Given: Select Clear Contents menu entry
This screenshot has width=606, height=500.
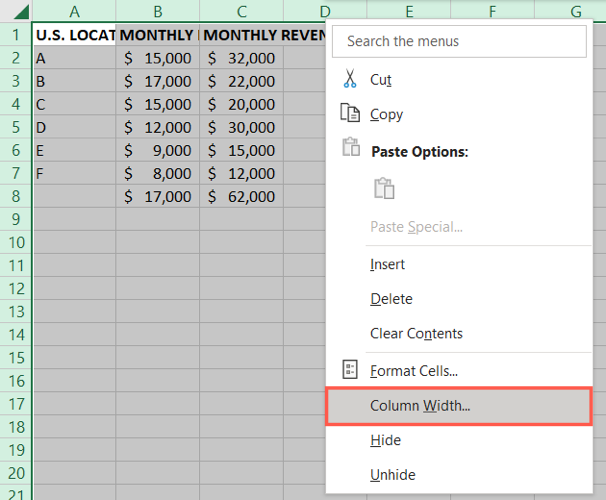Looking at the screenshot, I should pos(416,333).
